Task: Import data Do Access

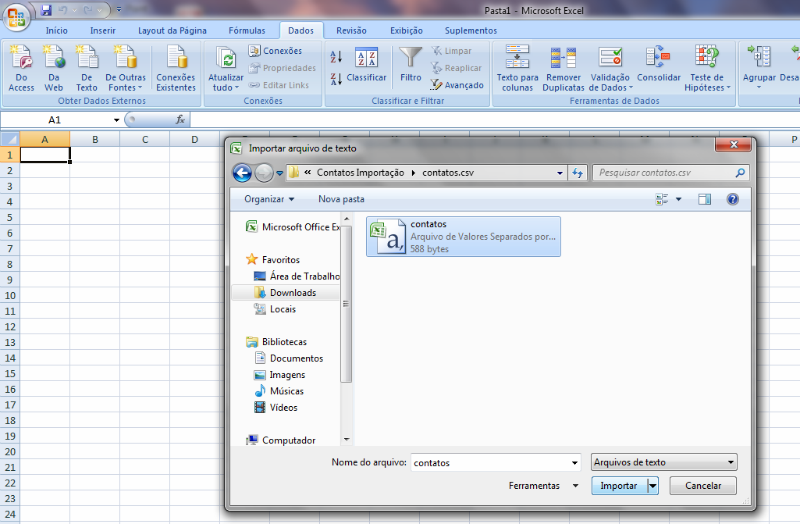Action: point(21,68)
